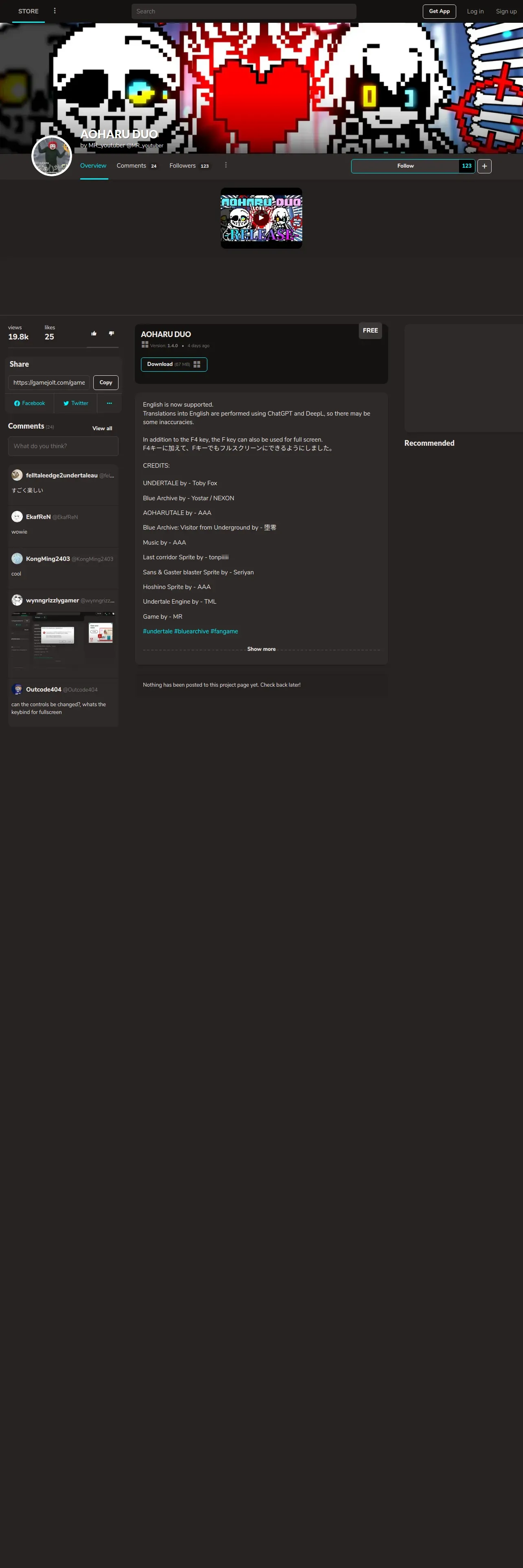Open the Followers tab

(x=189, y=166)
